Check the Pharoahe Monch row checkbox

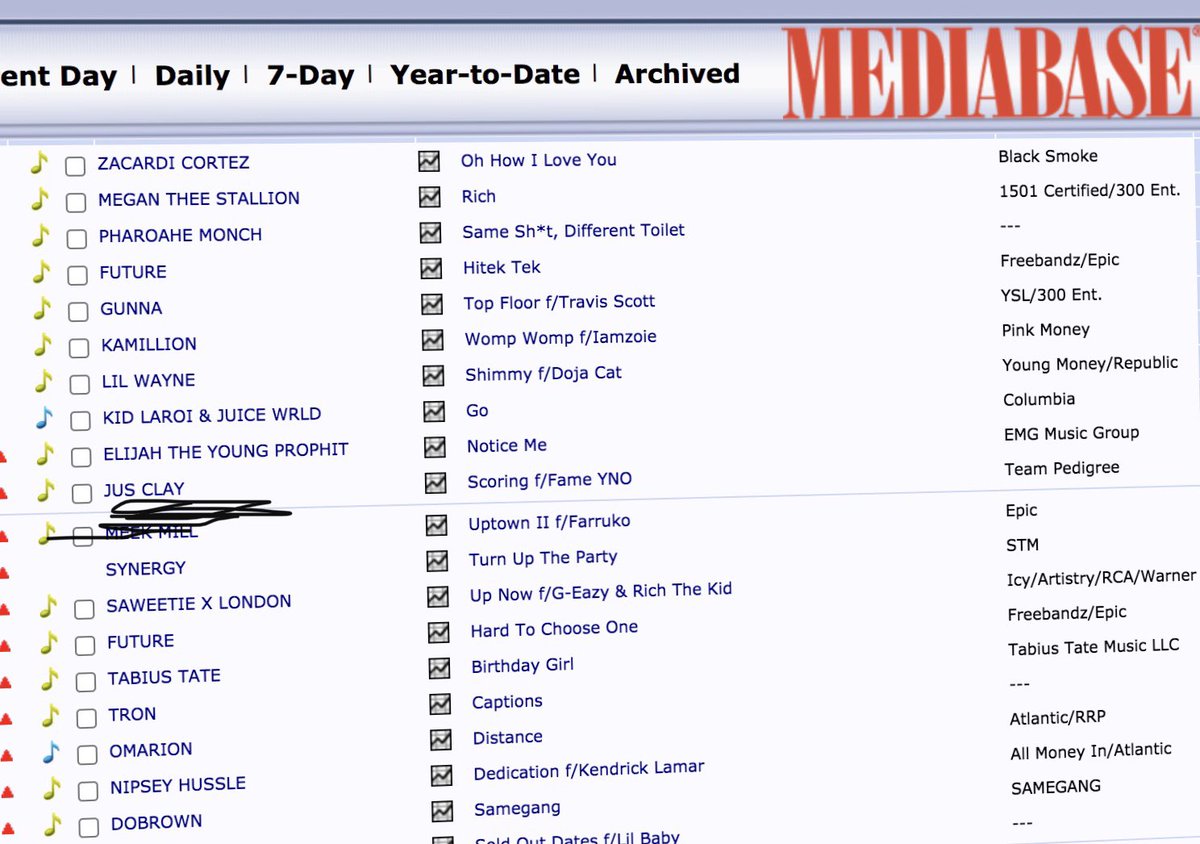[x=76, y=239]
